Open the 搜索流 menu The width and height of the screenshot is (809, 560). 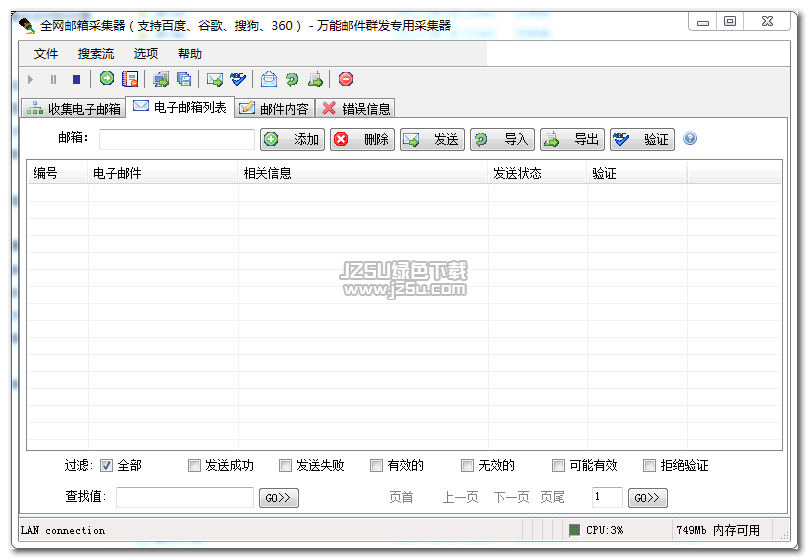point(96,54)
